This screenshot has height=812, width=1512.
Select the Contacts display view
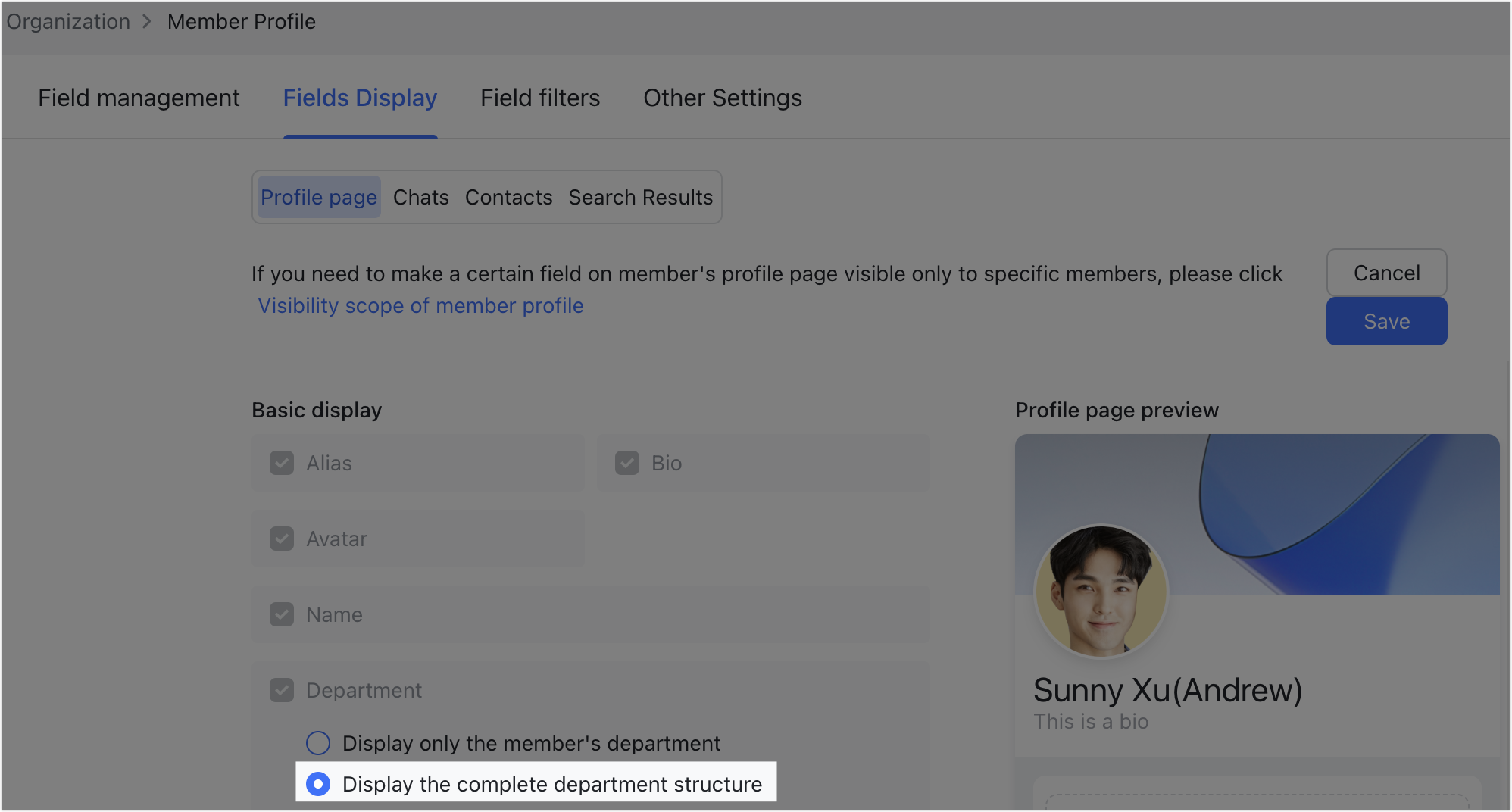click(x=508, y=197)
